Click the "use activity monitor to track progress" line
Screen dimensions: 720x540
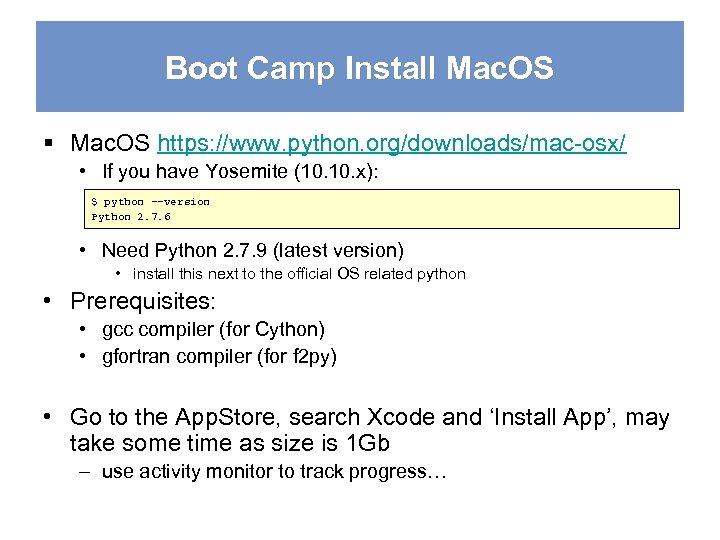274,471
